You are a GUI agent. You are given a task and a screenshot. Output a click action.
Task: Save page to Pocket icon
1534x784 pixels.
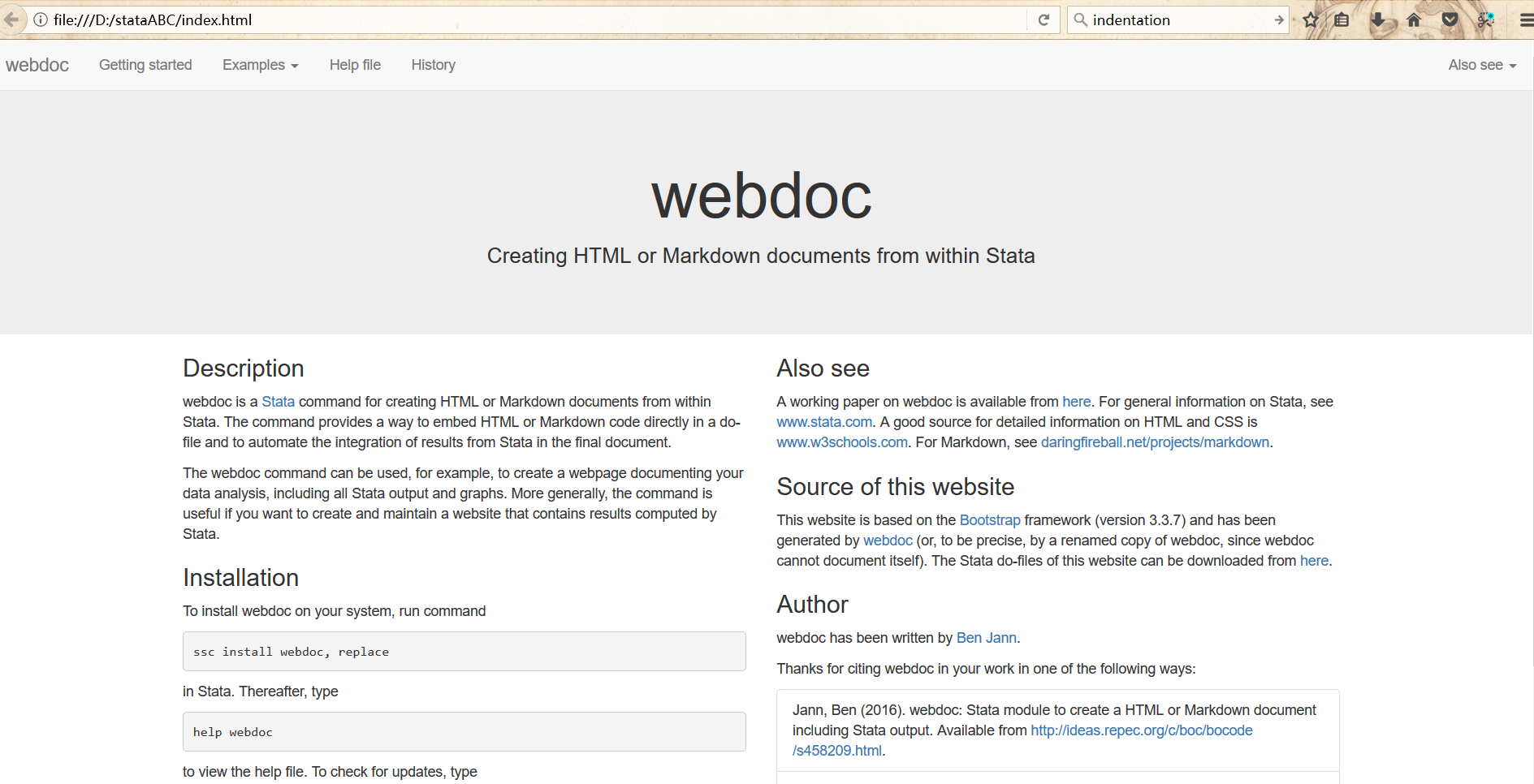[1450, 19]
